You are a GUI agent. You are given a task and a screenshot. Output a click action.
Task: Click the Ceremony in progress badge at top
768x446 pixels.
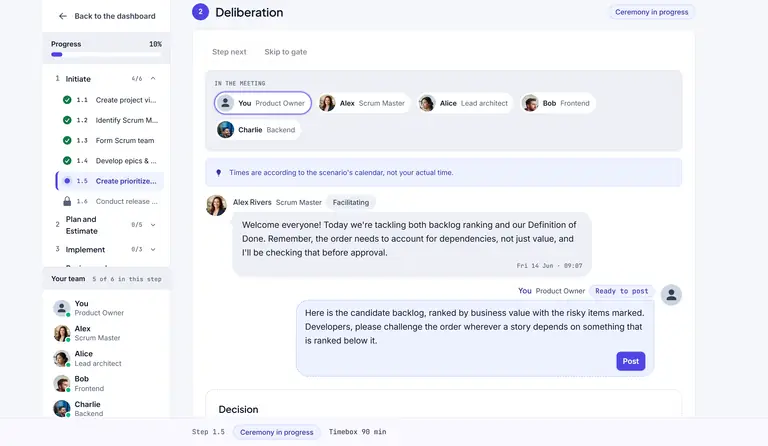(x=651, y=12)
